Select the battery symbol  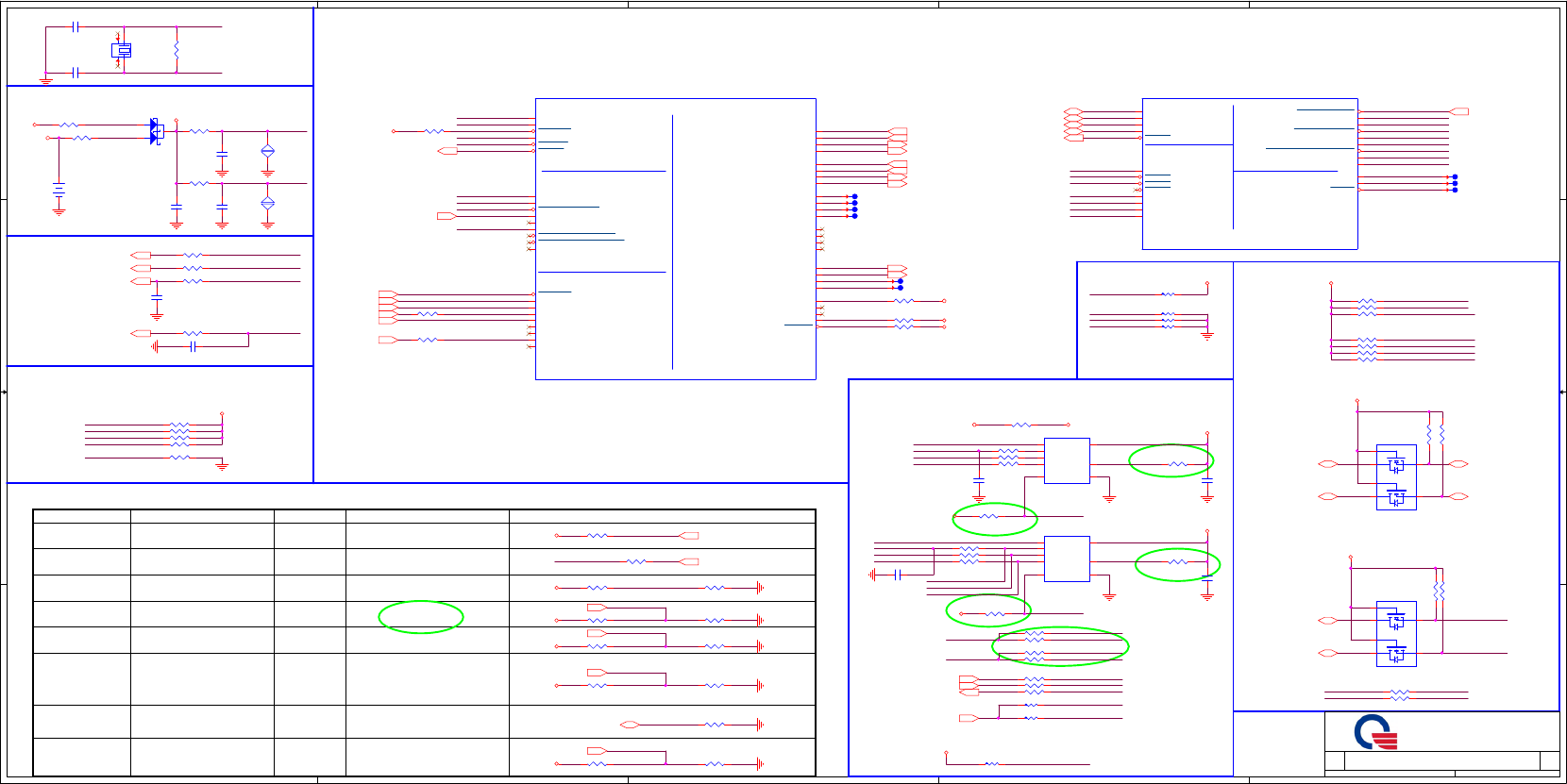pyautogui.click(x=59, y=189)
